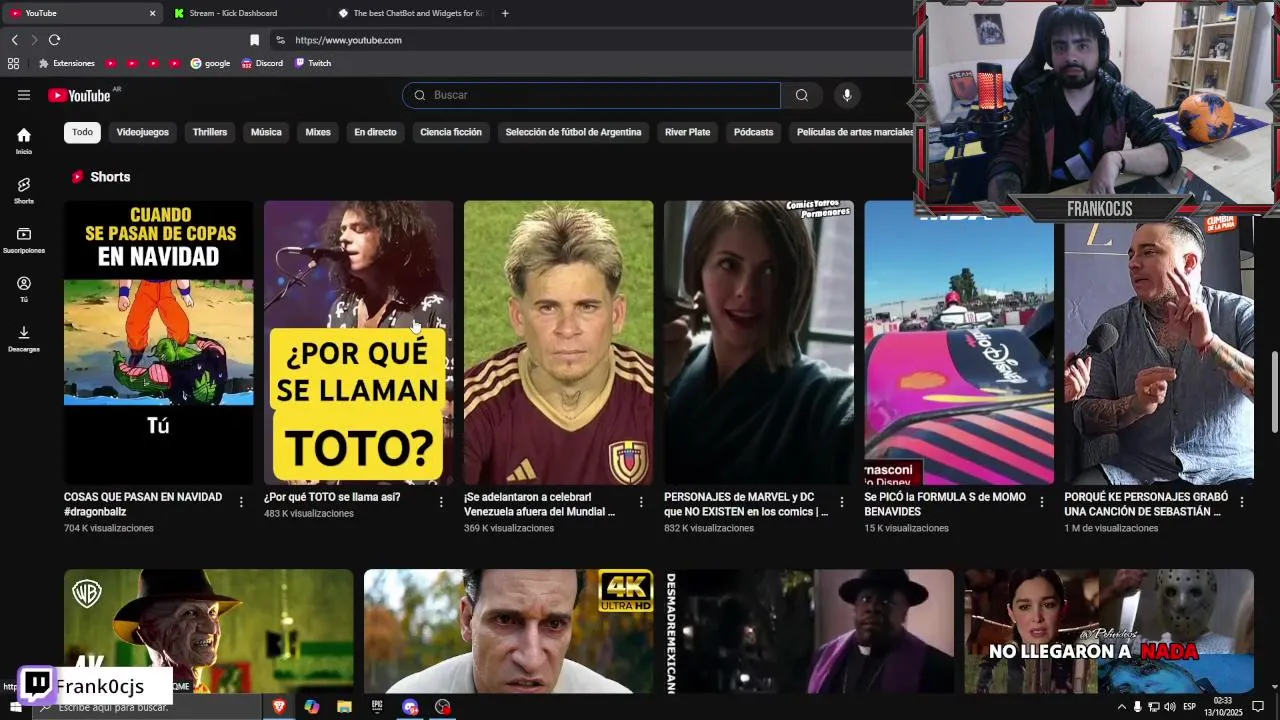
Task: Select the En directo filter chip
Action: click(x=375, y=132)
